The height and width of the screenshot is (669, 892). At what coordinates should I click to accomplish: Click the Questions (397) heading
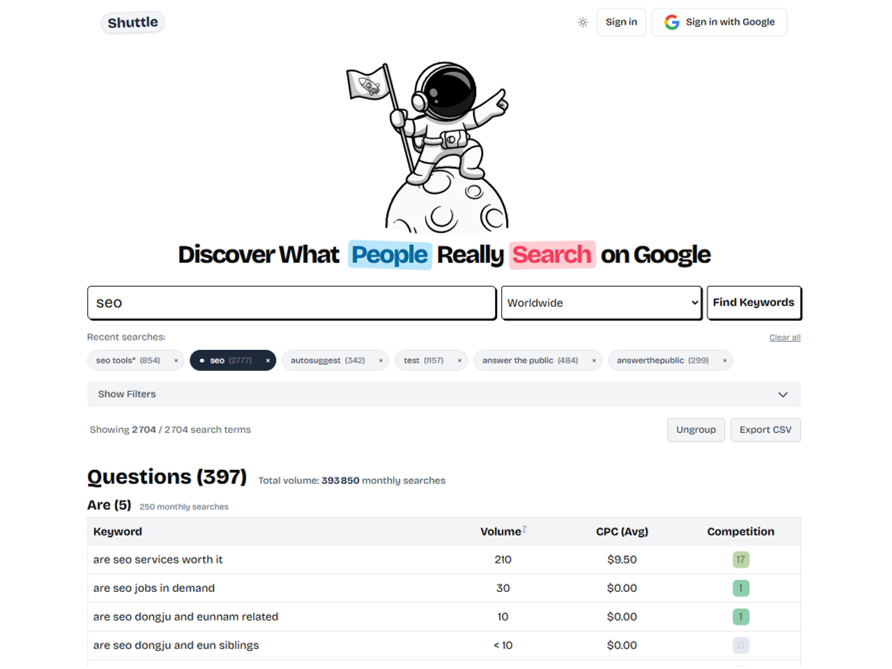[167, 477]
